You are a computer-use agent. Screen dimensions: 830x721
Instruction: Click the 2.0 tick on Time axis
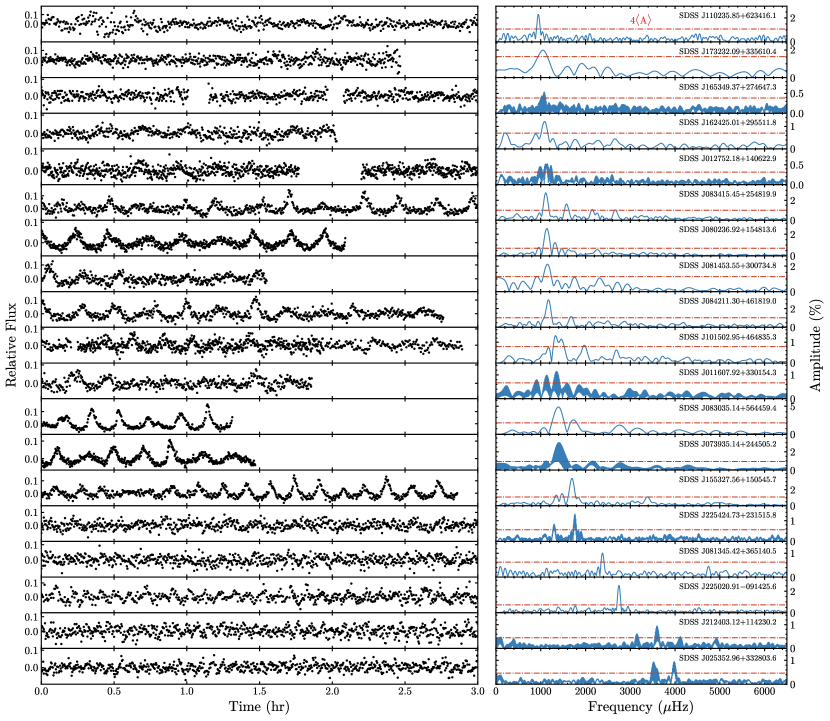tap(332, 691)
